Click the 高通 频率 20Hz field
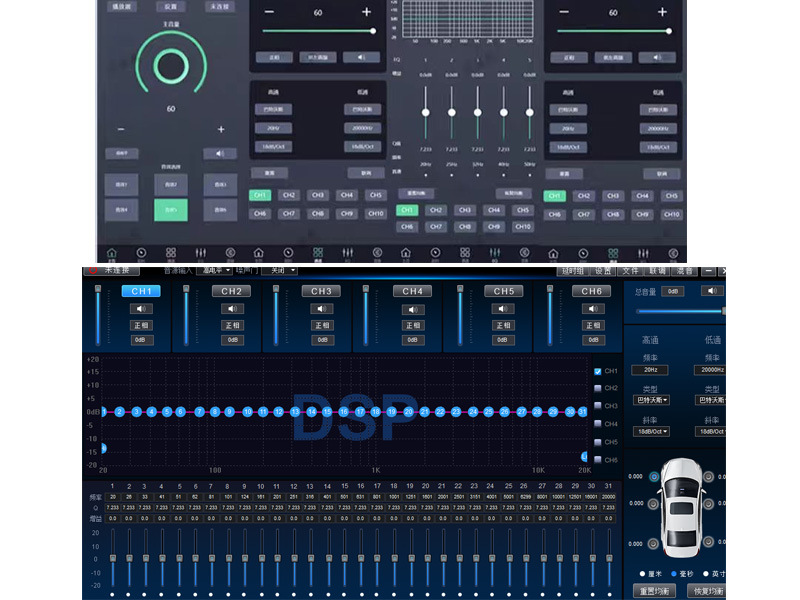The image size is (800, 600). click(650, 370)
